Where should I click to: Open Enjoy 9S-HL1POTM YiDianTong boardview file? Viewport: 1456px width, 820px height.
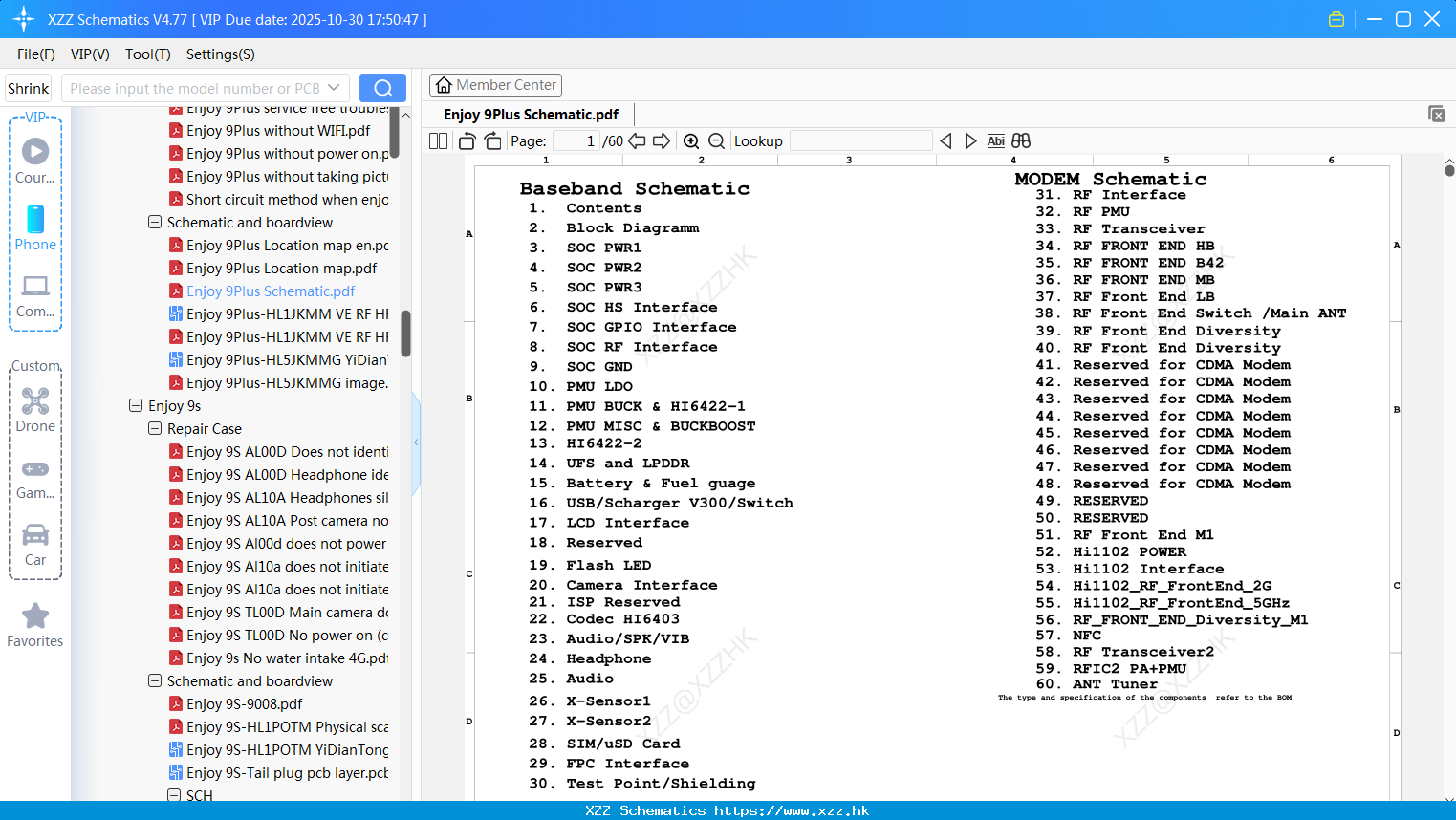pyautogui.click(x=278, y=749)
